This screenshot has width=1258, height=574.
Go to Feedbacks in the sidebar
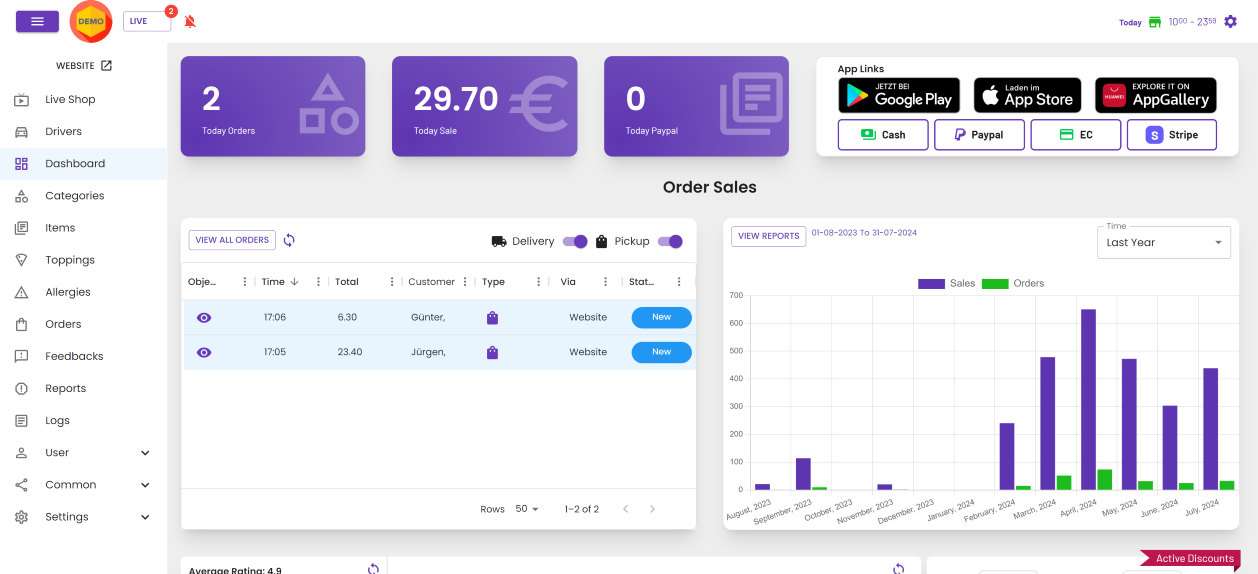[74, 356]
